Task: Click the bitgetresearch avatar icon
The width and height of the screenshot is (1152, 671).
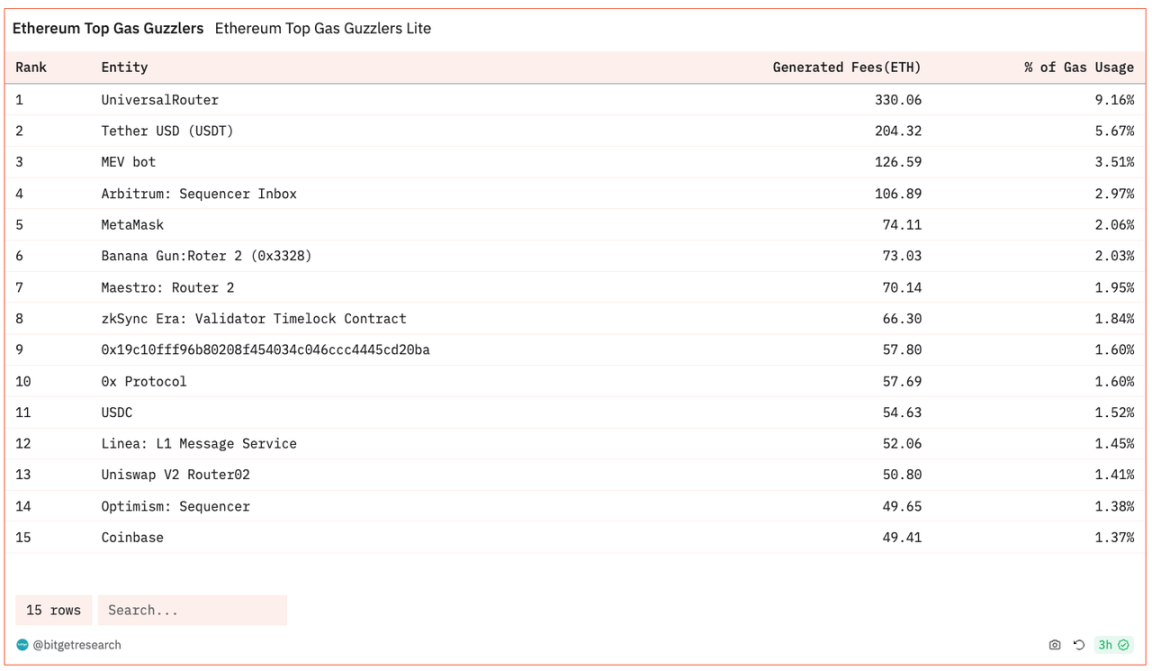Action: 23,645
